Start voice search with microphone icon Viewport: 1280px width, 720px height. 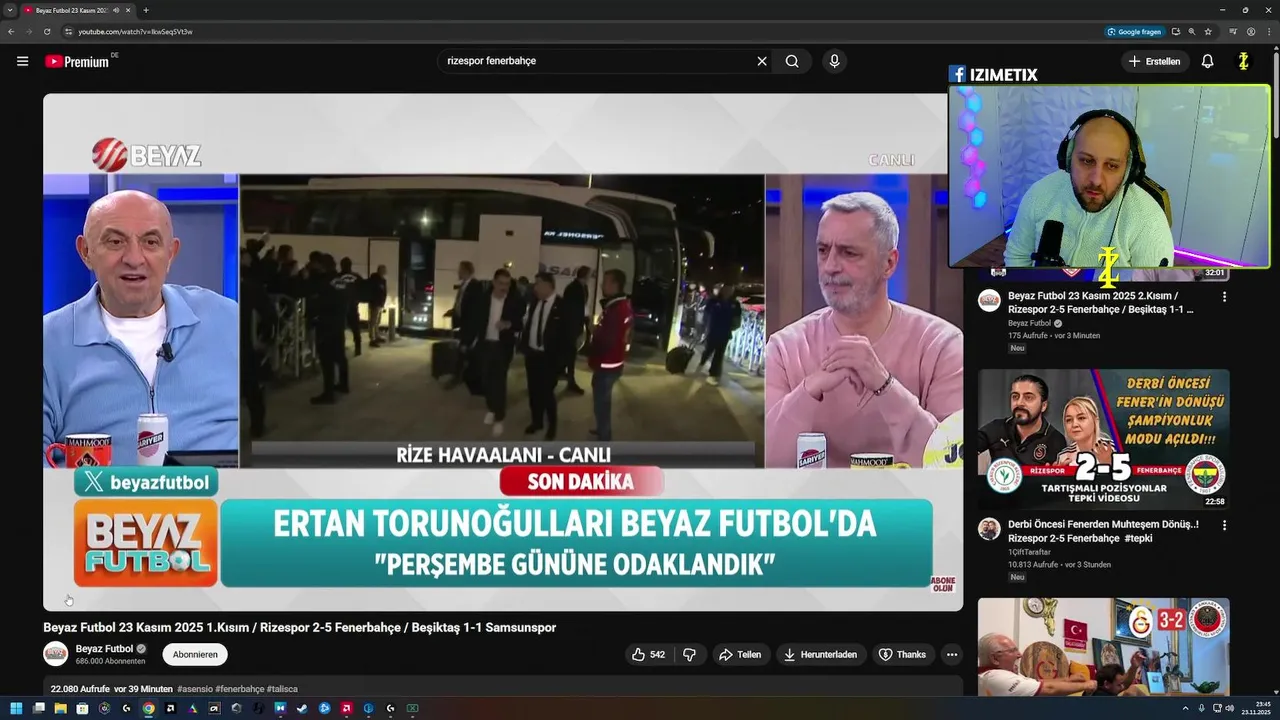(834, 61)
